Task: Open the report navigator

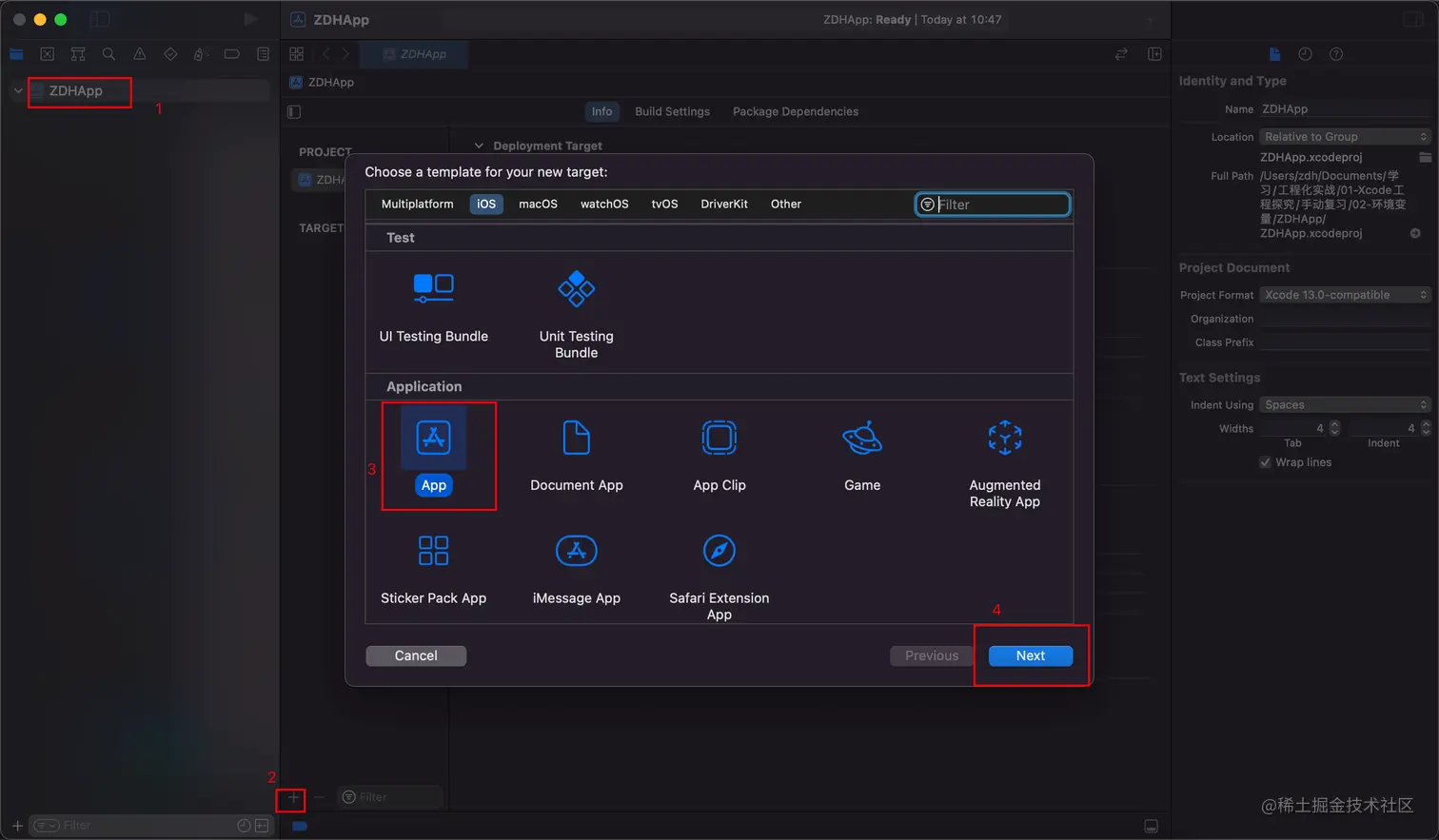Action: 263,54
